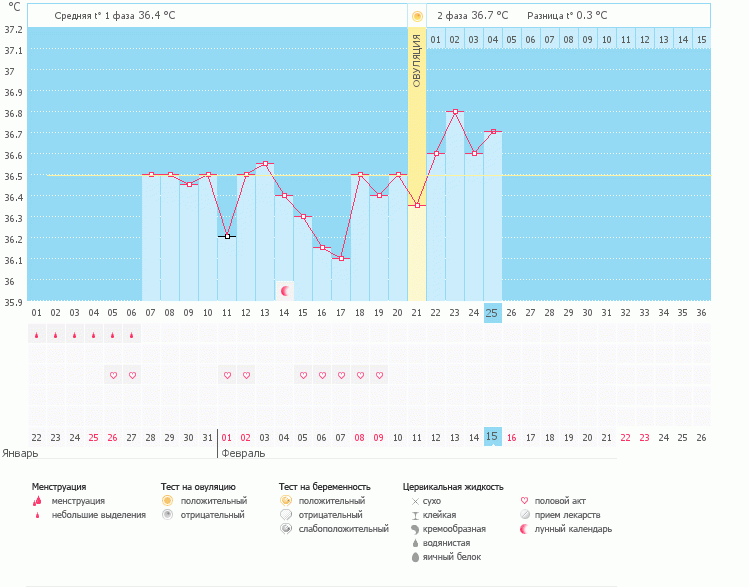Image resolution: width=749 pixels, height=587 pixels.
Task: Click the 'слабоположительный' pregnancy test legend entry
Action: [342, 528]
